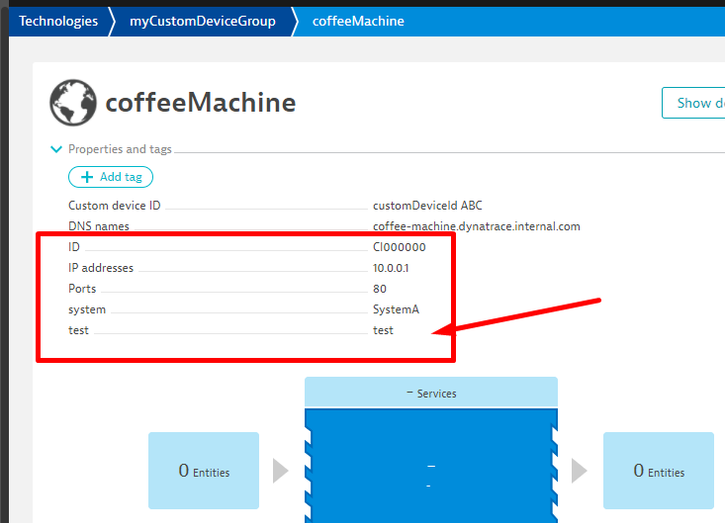Viewport: 725px width, 523px height.
Task: Click the blue Services block
Action: (431, 466)
